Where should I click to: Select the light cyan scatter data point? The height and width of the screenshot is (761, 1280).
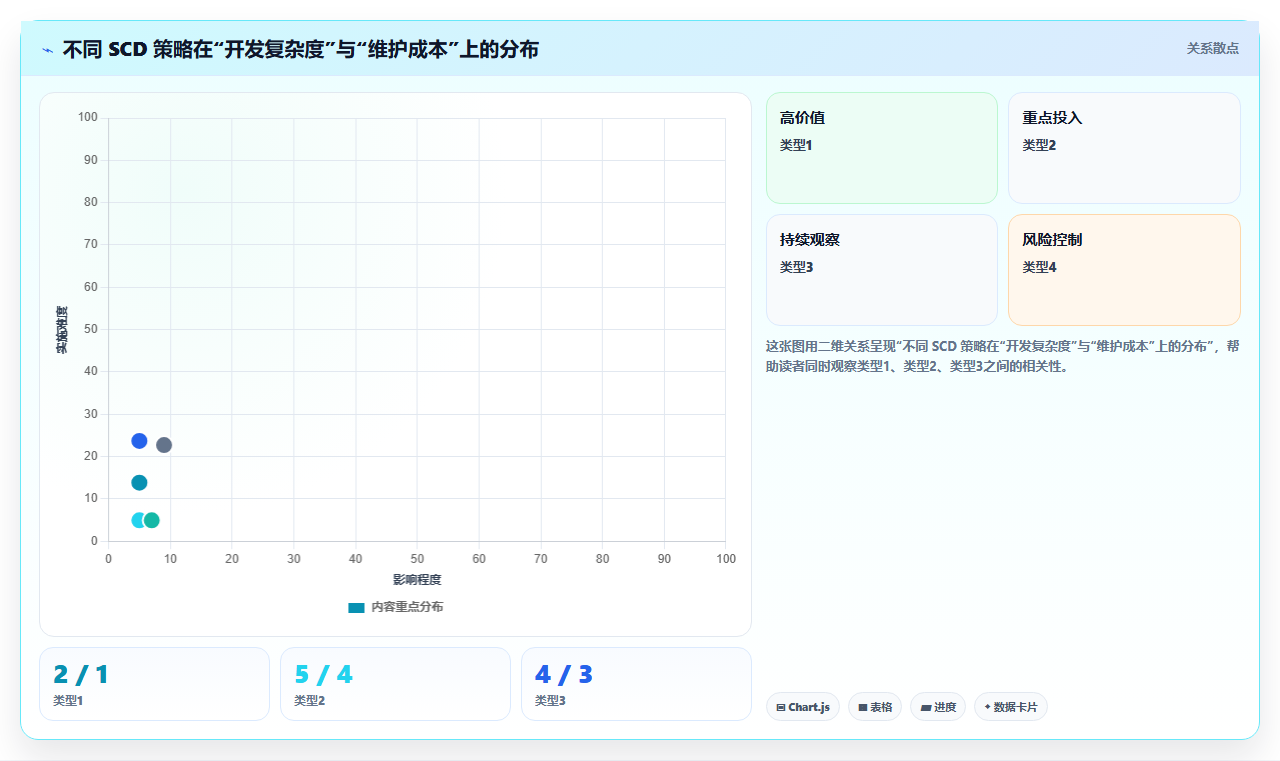[x=138, y=520]
